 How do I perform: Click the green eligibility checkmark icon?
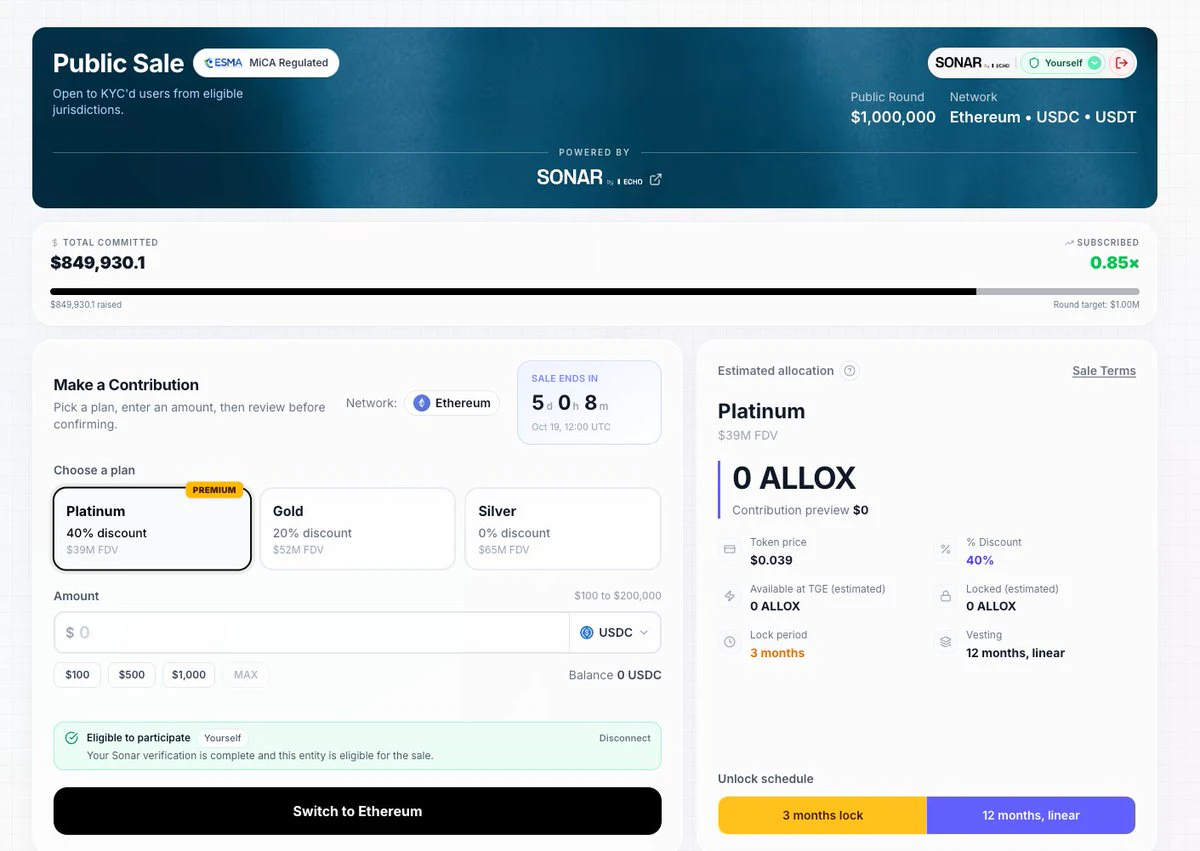72,738
